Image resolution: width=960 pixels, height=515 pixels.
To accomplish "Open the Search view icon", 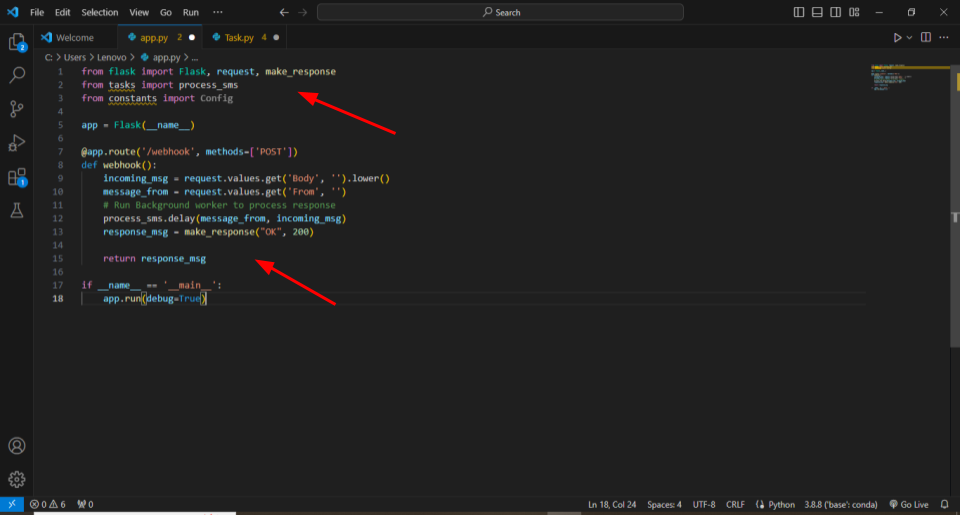I will click(17, 75).
